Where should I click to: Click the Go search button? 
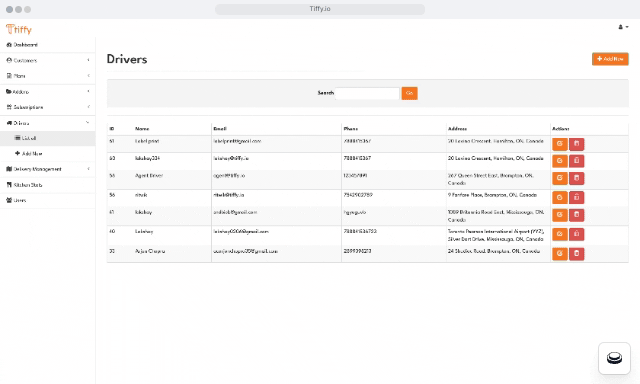(409, 93)
